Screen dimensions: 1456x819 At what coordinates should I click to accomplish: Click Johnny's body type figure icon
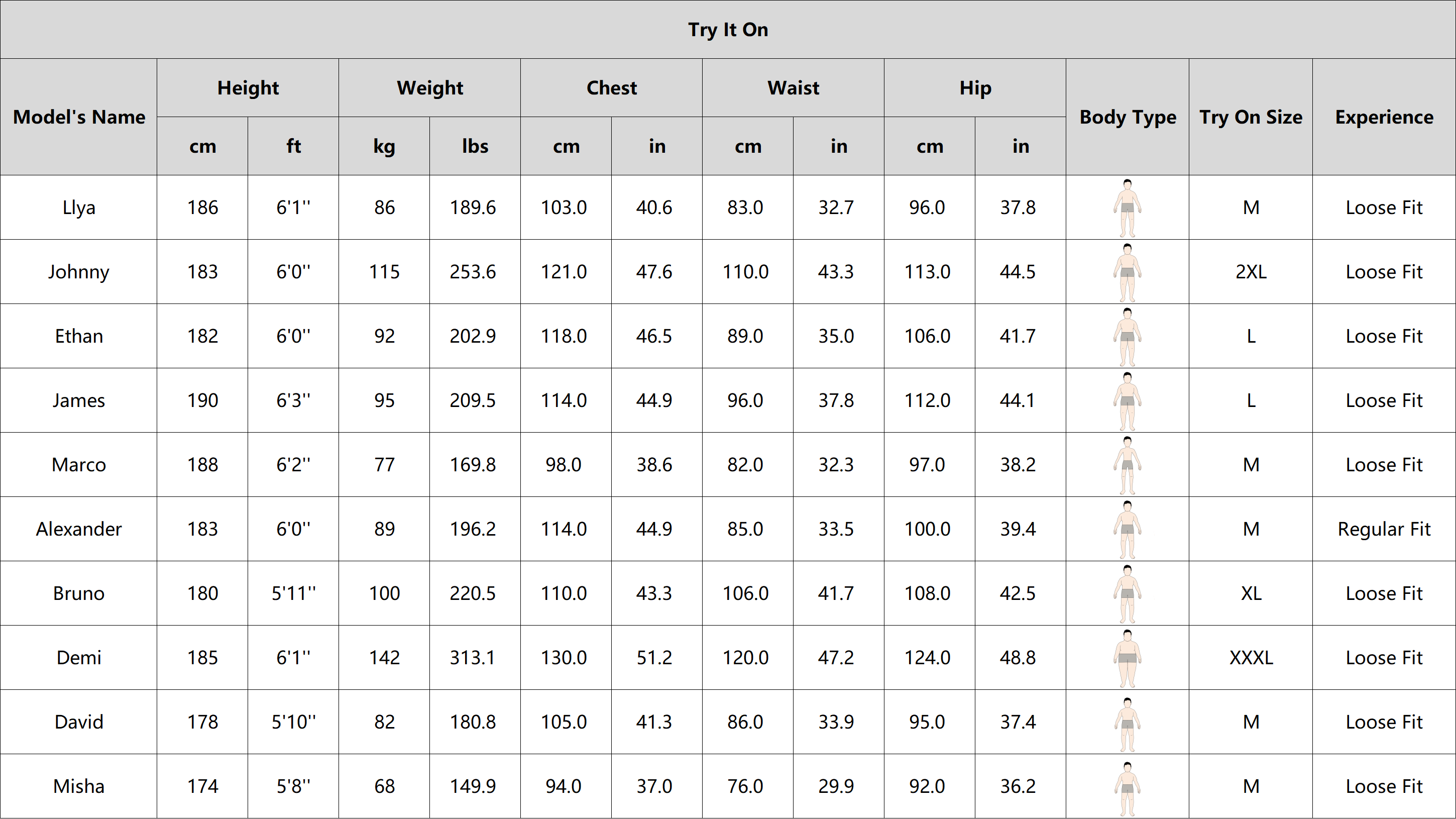tap(1127, 272)
